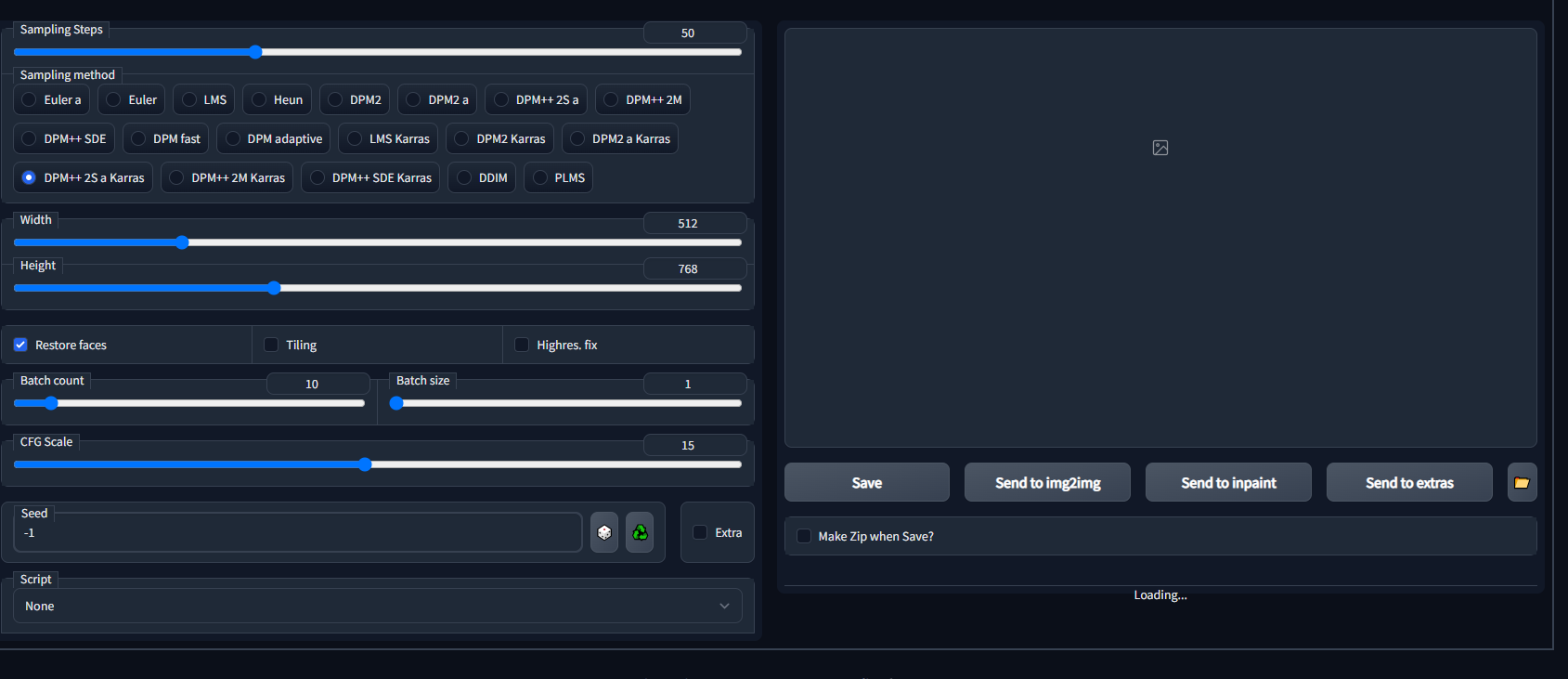Click the Batch count slider handle

tap(51, 403)
